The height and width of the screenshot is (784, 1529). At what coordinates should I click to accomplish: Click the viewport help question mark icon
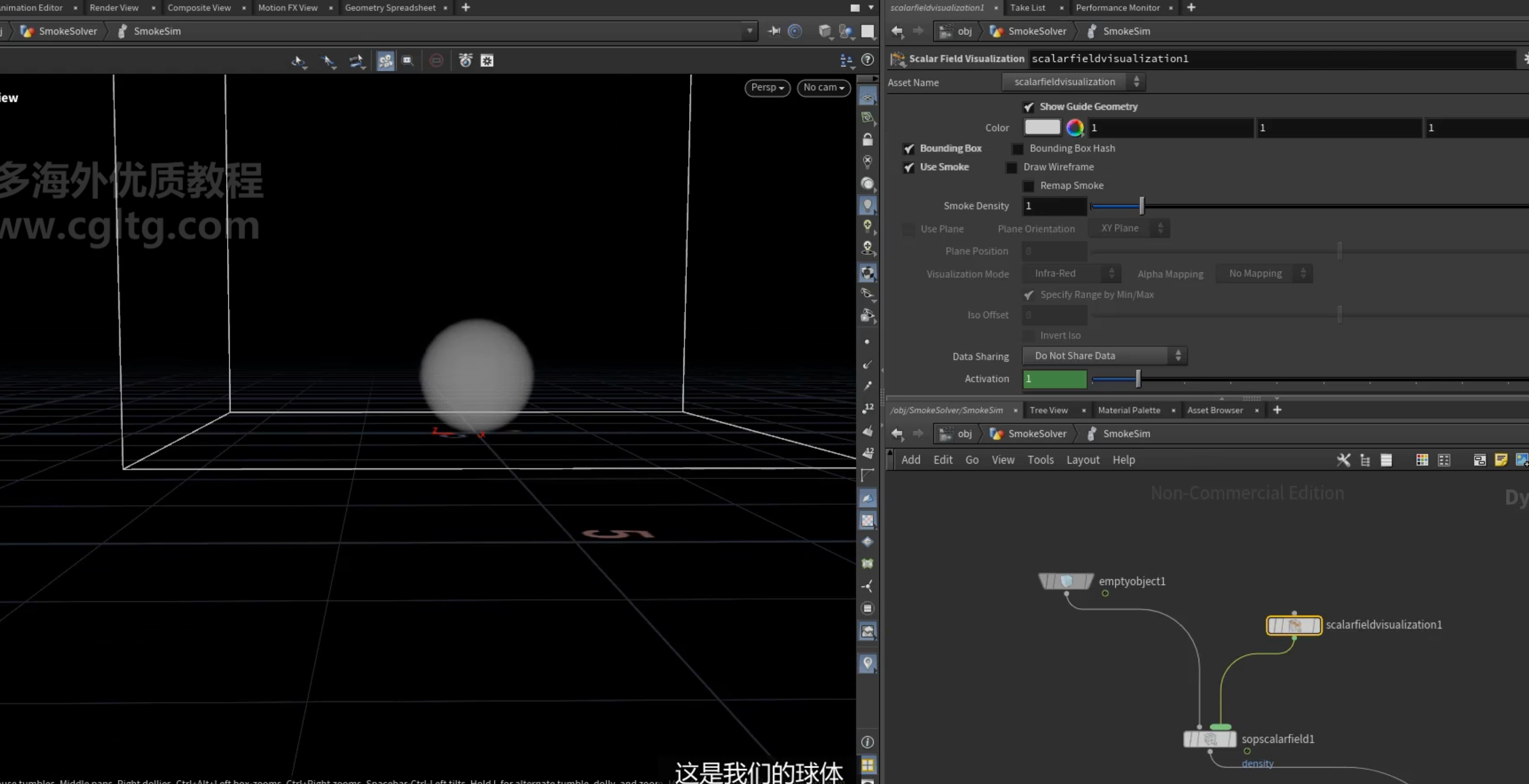867,60
